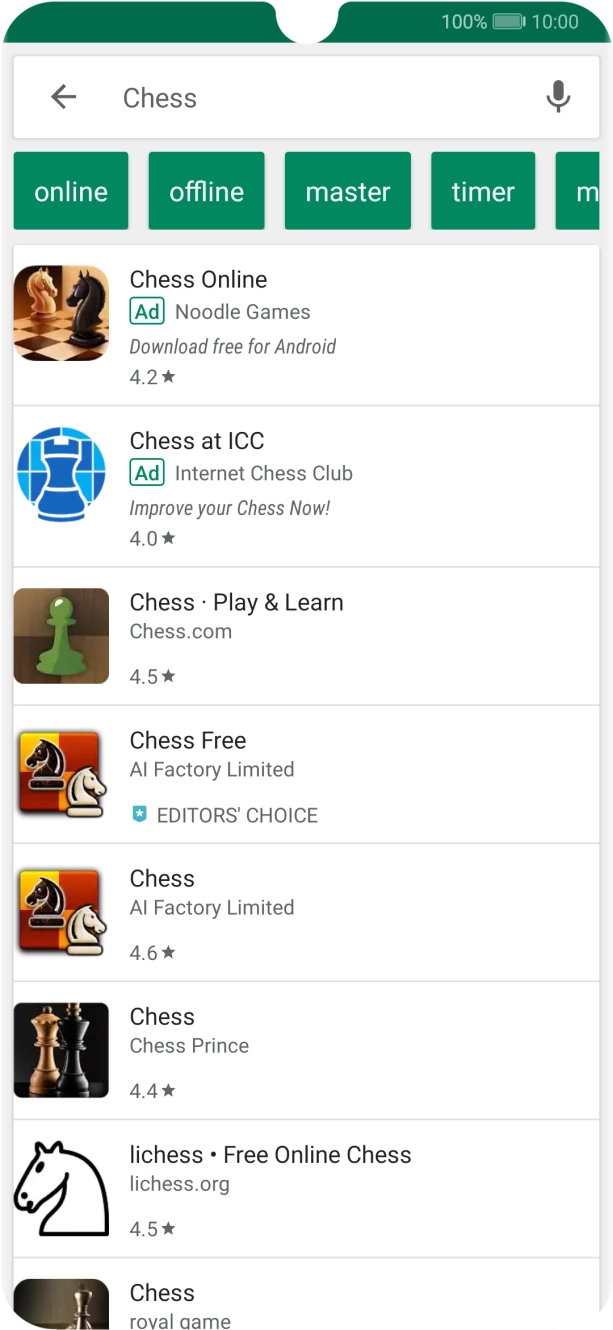Tap the Chess Online app icon
This screenshot has height=1330, width=613.
61,313
